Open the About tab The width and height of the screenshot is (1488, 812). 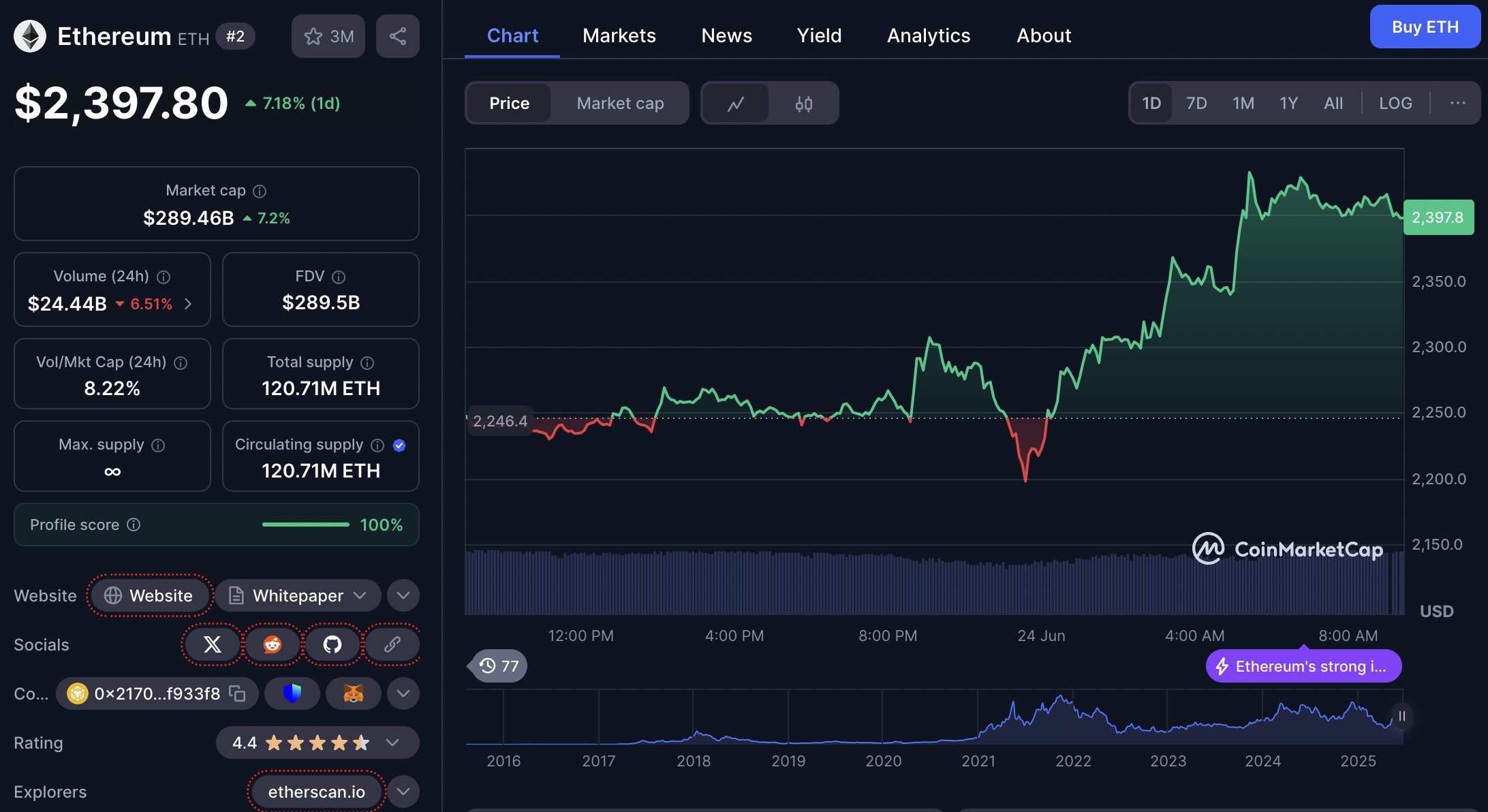[1044, 35]
